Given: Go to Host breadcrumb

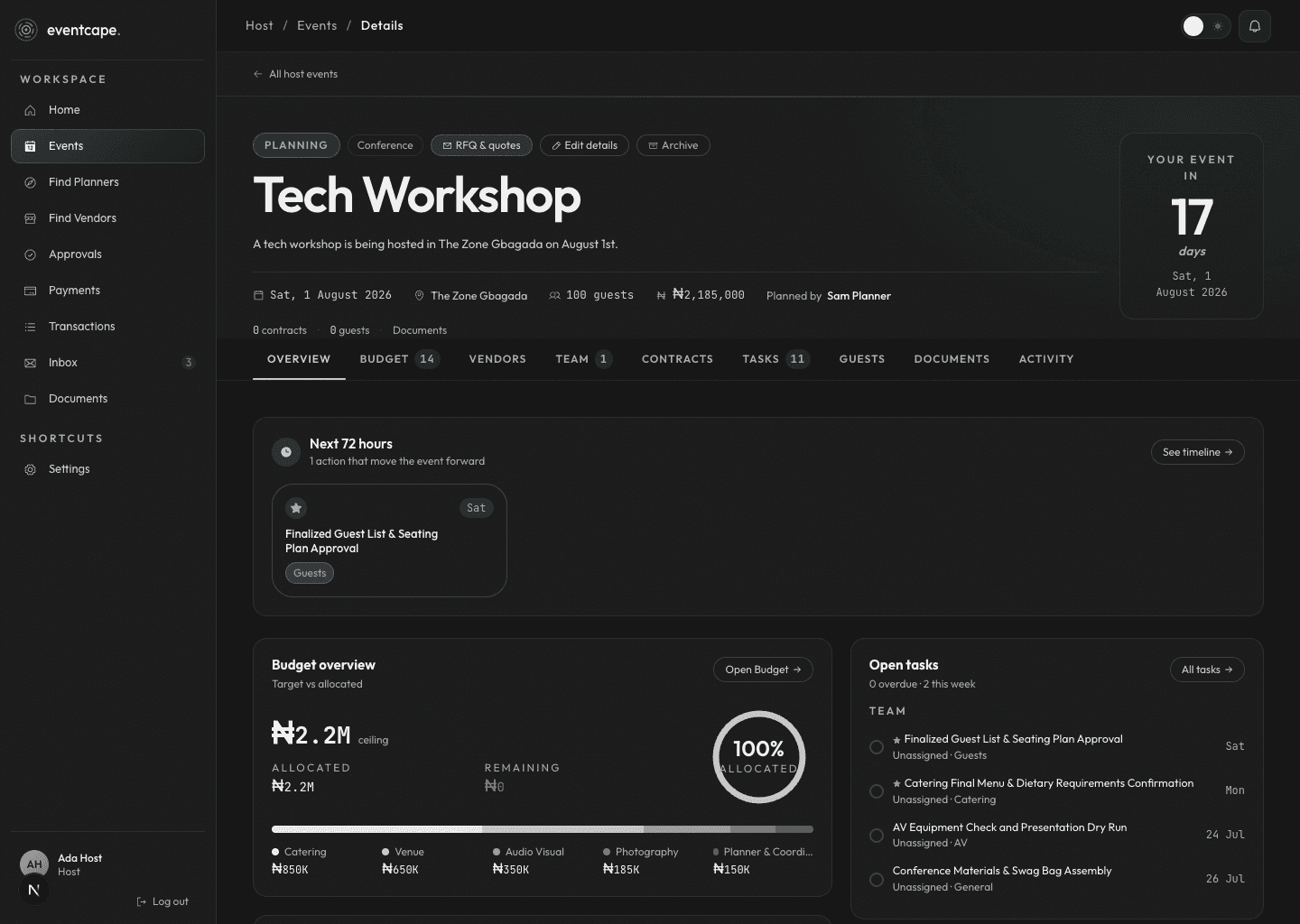Looking at the screenshot, I should [259, 25].
